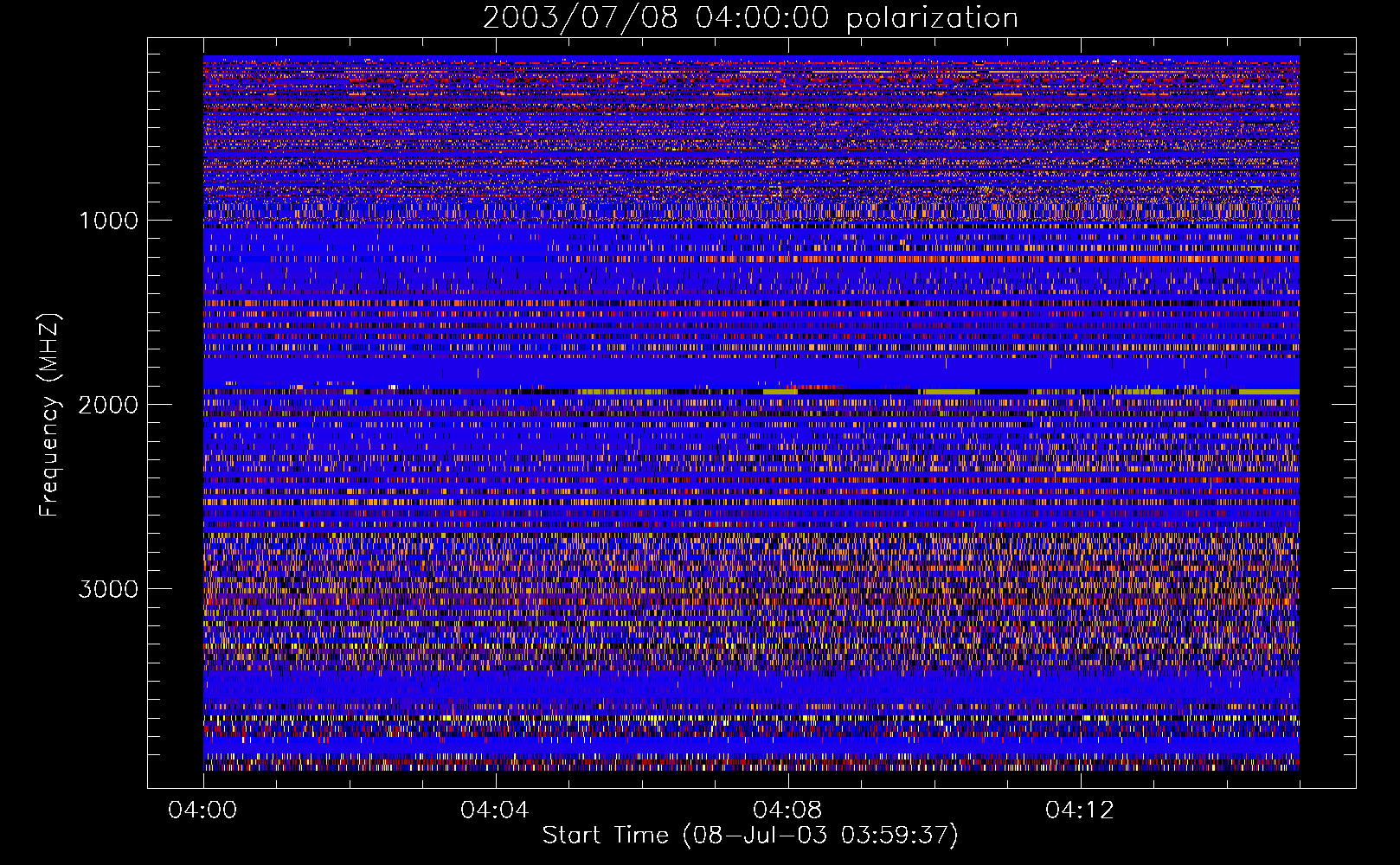Click the 04:08 time tick label
Image resolution: width=1400 pixels, height=865 pixels.
(787, 810)
